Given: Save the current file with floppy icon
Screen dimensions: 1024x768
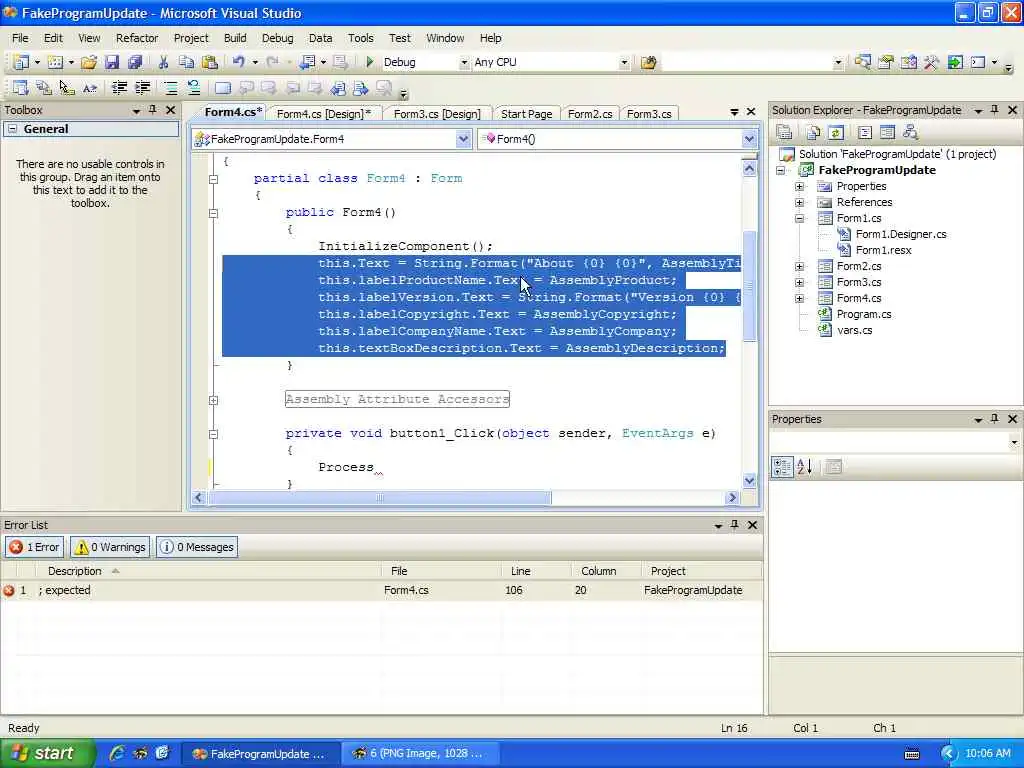Looking at the screenshot, I should (112, 62).
